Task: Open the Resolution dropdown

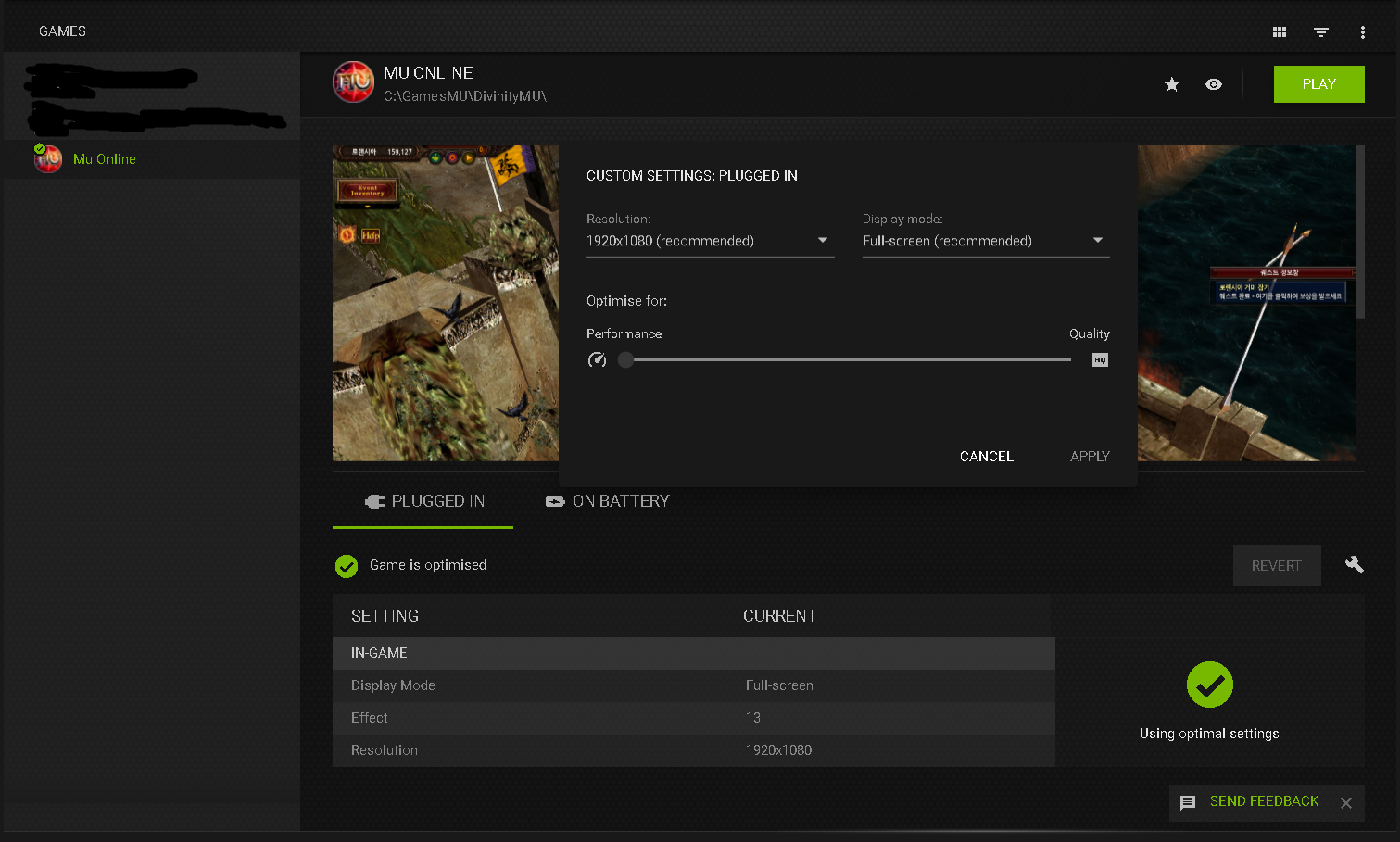Action: (710, 241)
